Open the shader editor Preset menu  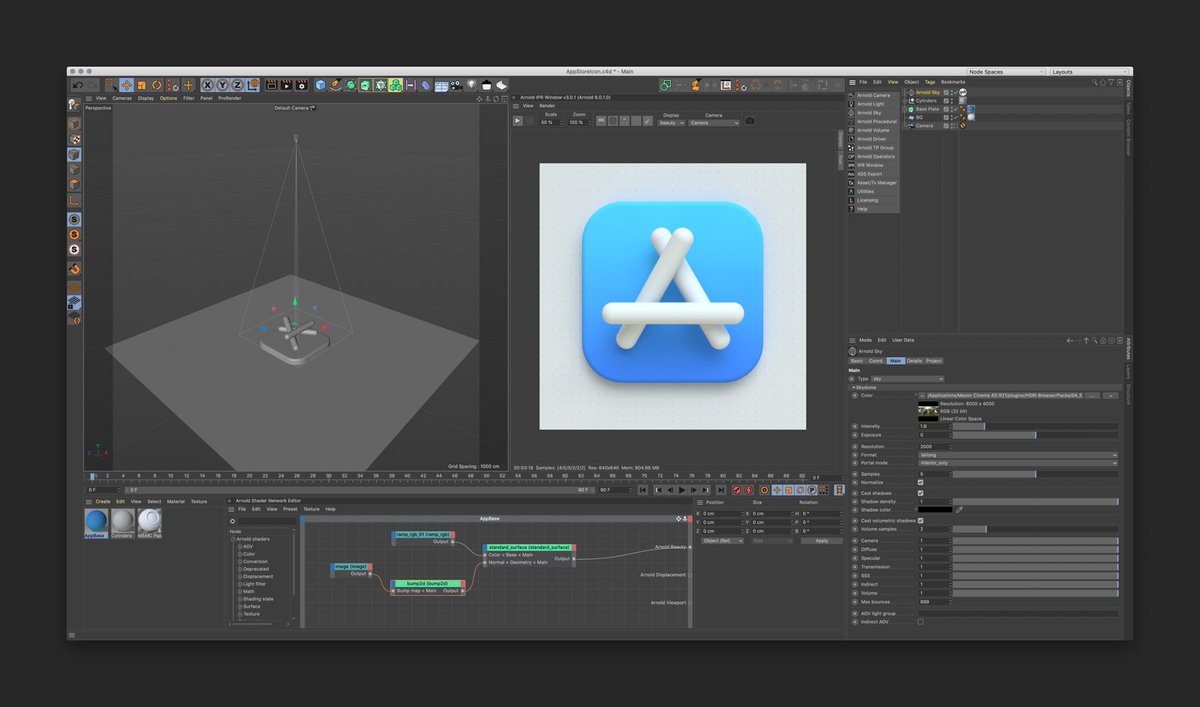(x=290, y=509)
